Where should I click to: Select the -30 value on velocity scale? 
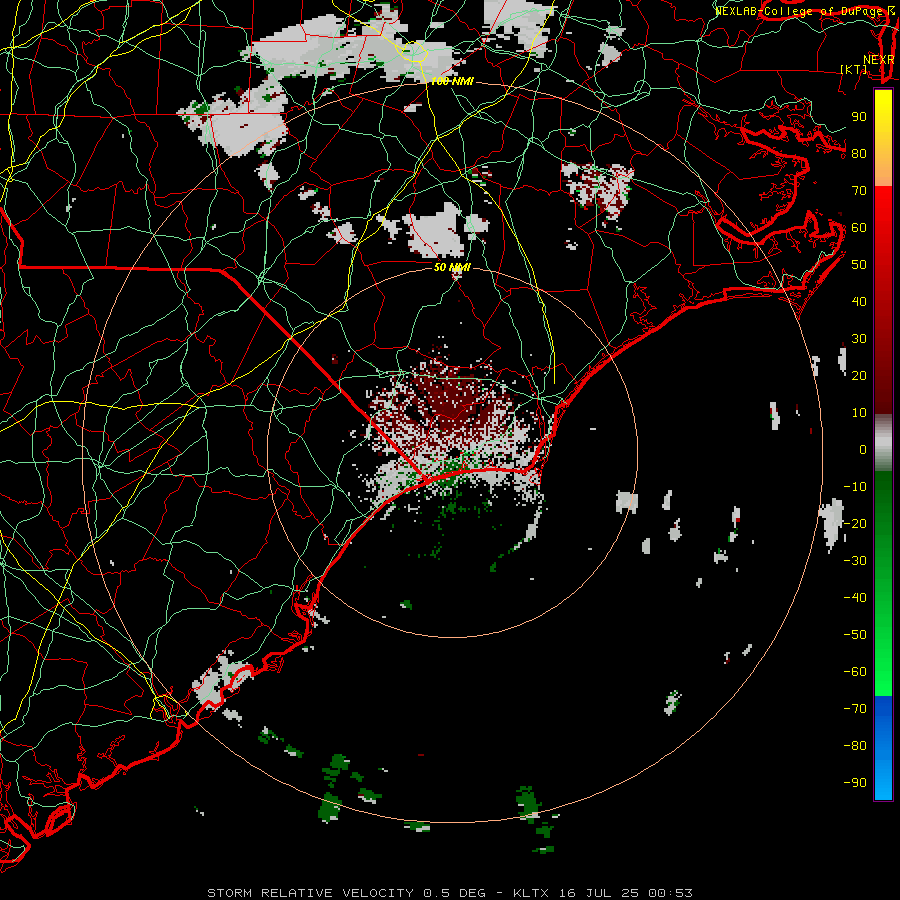point(855,561)
